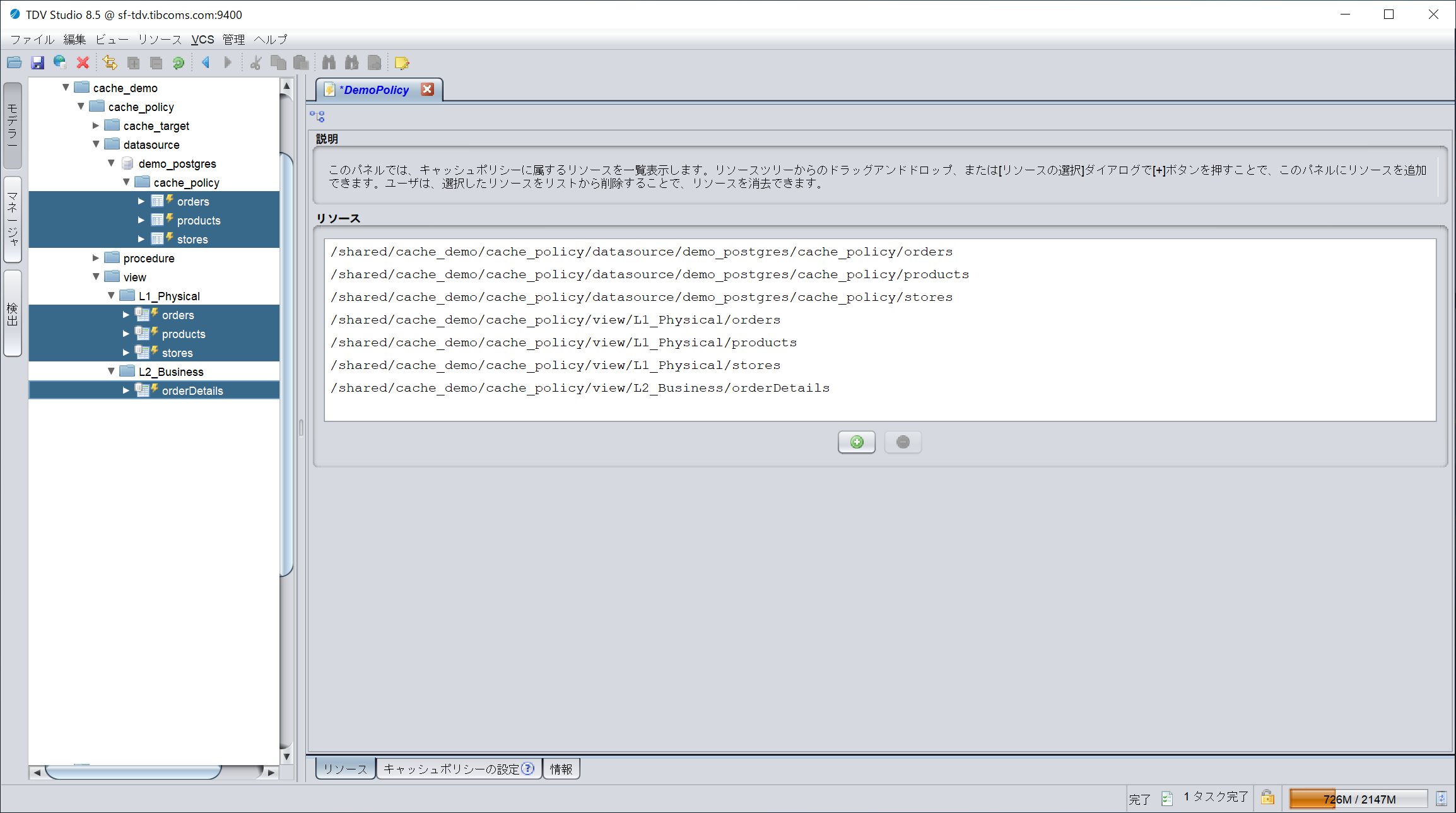Collapse the top-level cache_policy folder
Viewport: 1456px width, 813px height.
pyautogui.click(x=81, y=107)
